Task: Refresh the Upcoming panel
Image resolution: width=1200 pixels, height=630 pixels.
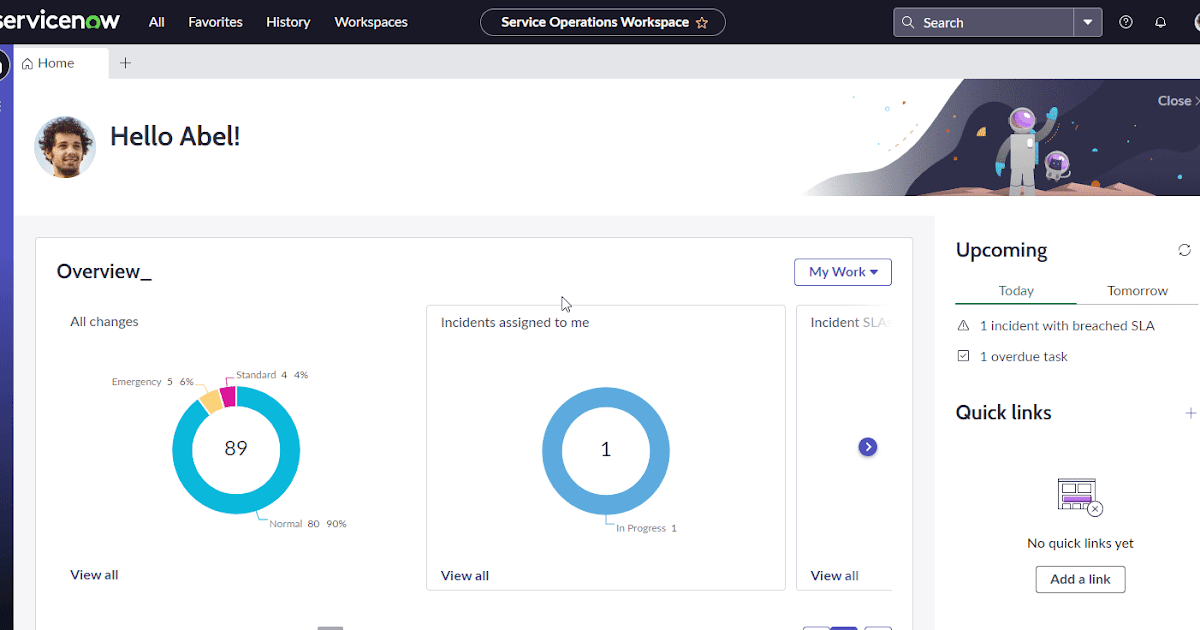Action: pyautogui.click(x=1184, y=250)
